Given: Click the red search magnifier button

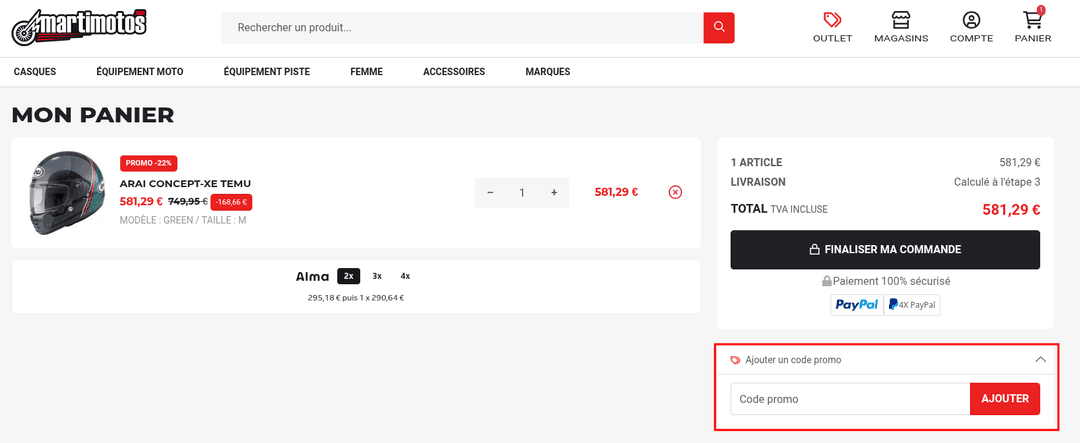Looking at the screenshot, I should point(719,28).
